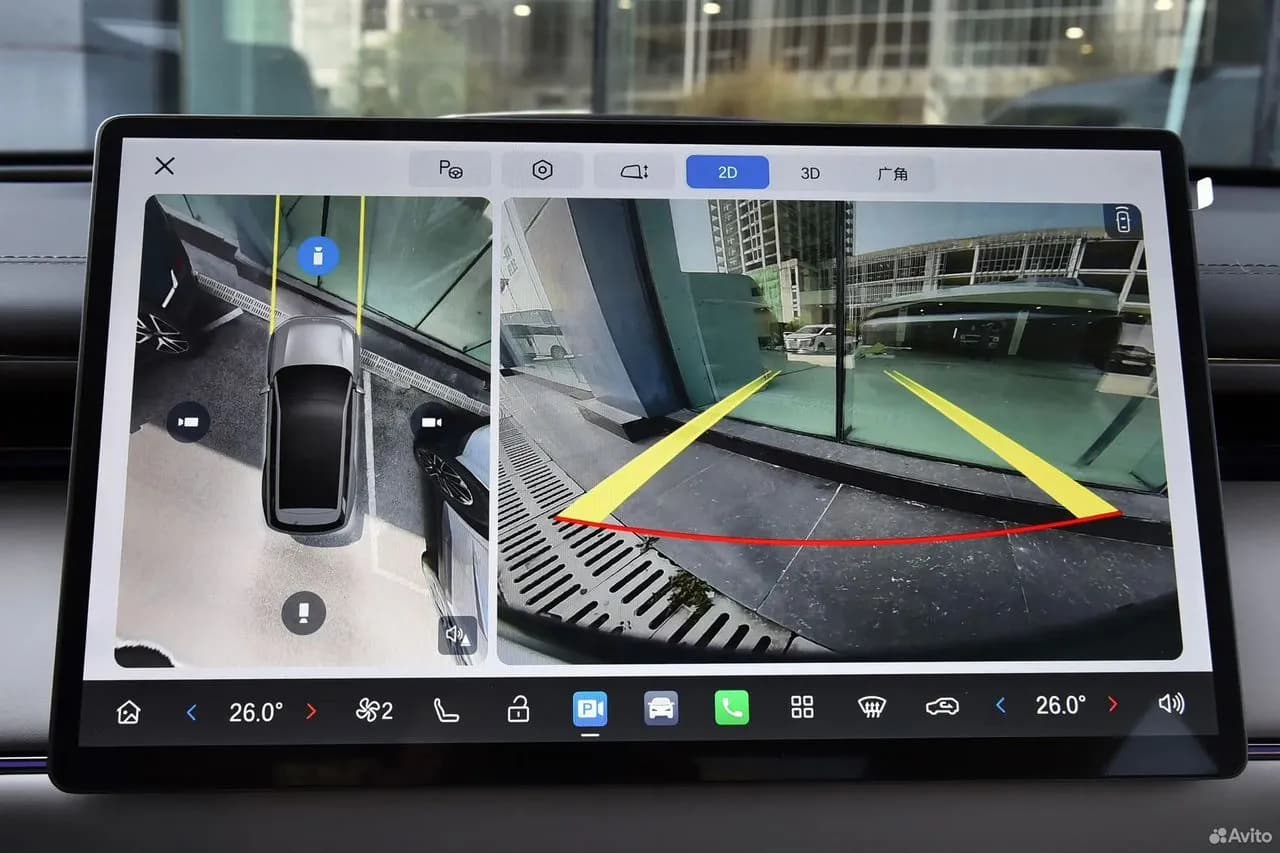Open camera settings hexagon icon
The height and width of the screenshot is (853, 1280).
[542, 170]
